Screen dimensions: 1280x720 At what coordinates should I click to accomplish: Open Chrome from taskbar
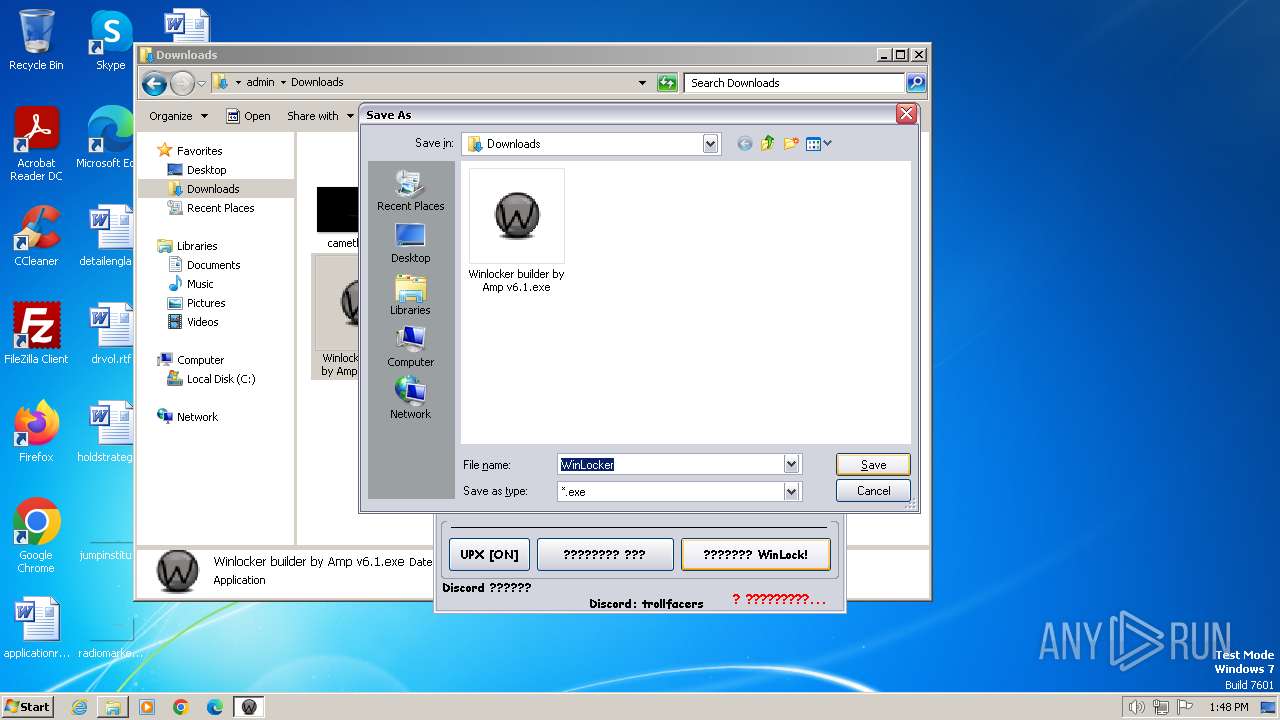pyautogui.click(x=181, y=707)
